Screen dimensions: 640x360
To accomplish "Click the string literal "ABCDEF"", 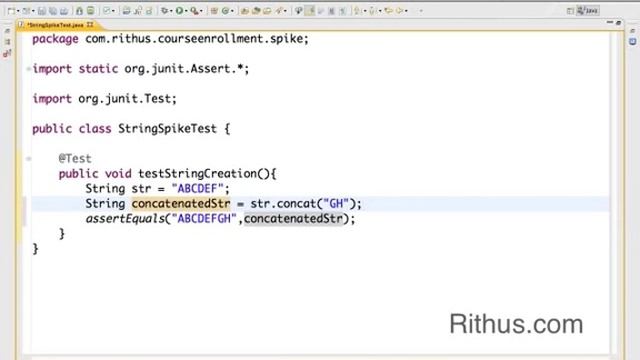I will pyautogui.click(x=198, y=189).
